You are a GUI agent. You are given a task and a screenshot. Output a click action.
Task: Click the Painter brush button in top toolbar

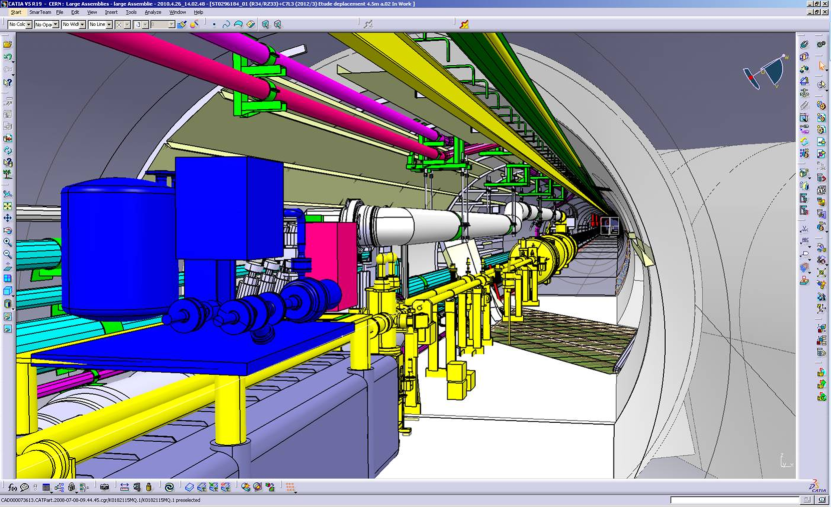182,24
